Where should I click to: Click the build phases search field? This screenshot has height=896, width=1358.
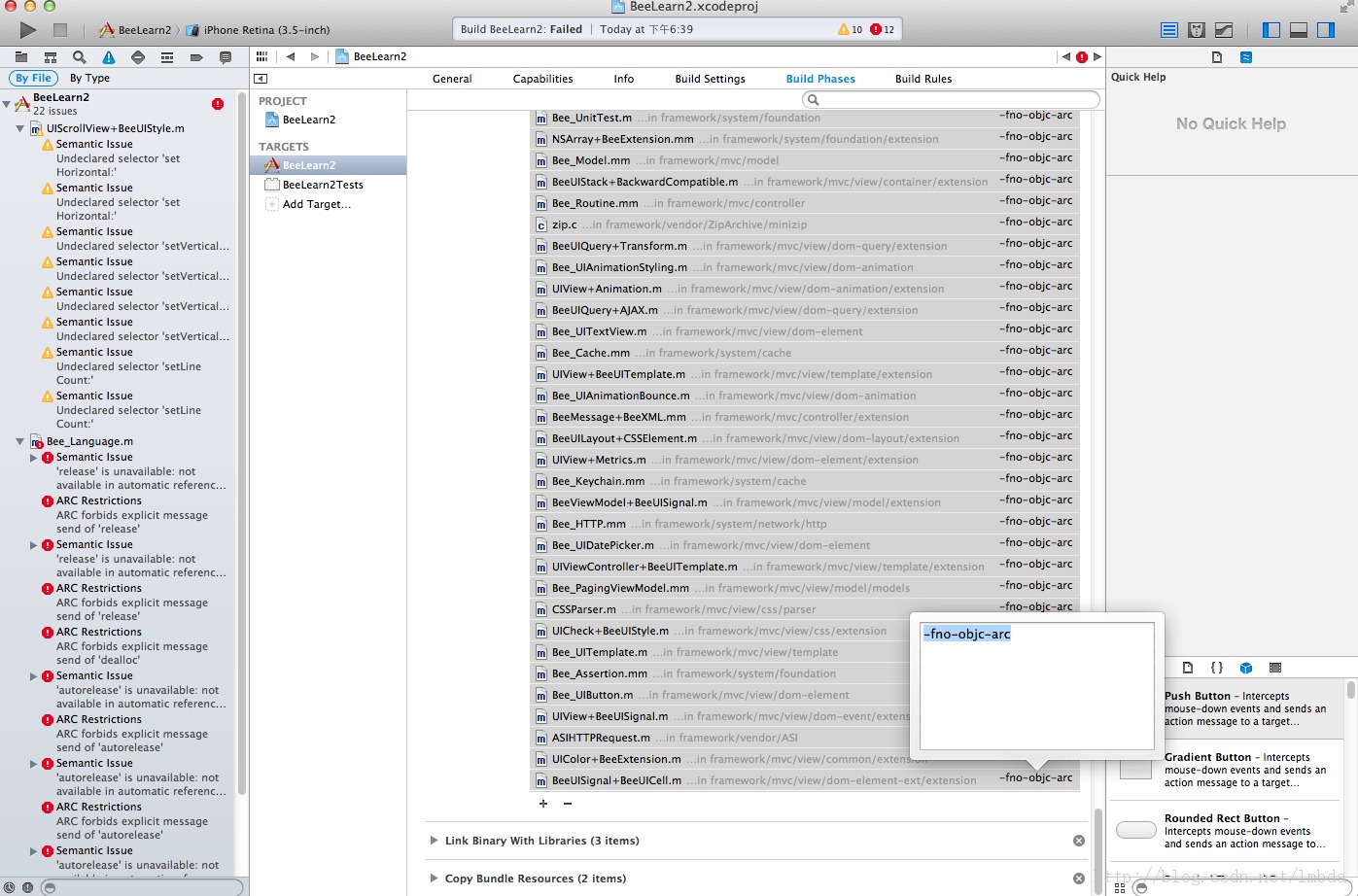pyautogui.click(x=951, y=100)
